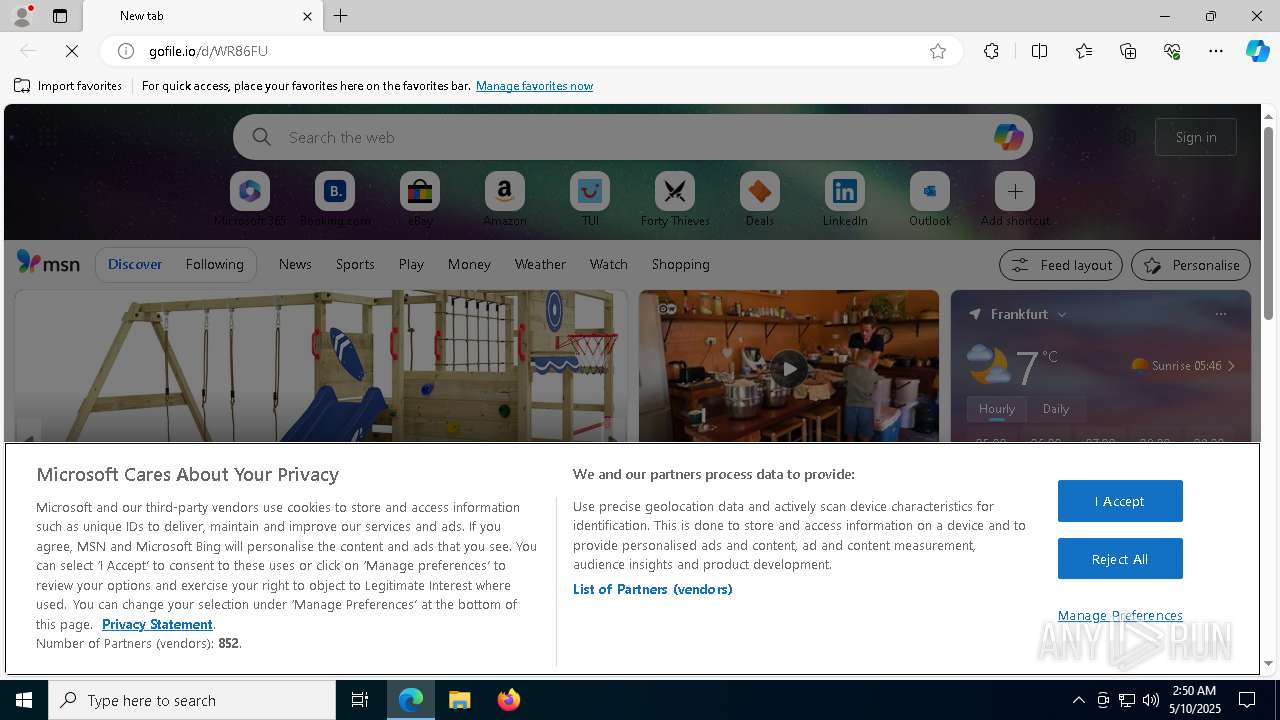
Task: Select the Discover feed tab
Action: coord(135,264)
